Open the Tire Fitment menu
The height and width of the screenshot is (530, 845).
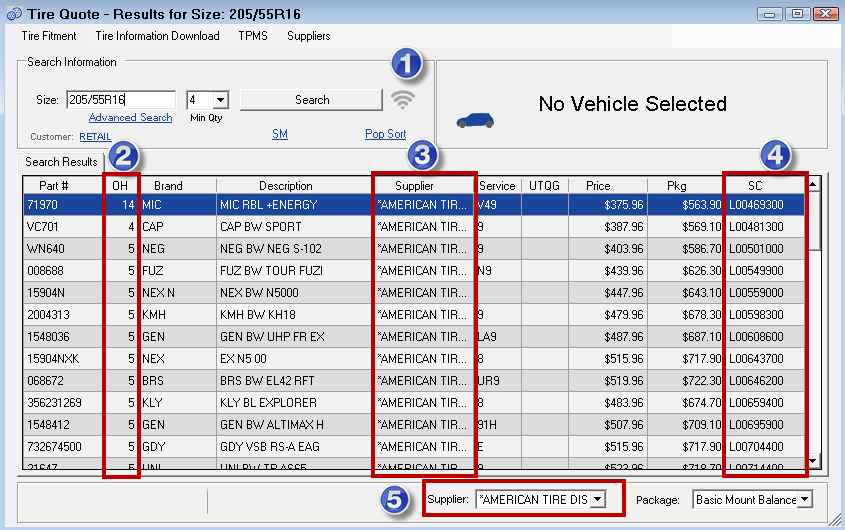[x=49, y=36]
